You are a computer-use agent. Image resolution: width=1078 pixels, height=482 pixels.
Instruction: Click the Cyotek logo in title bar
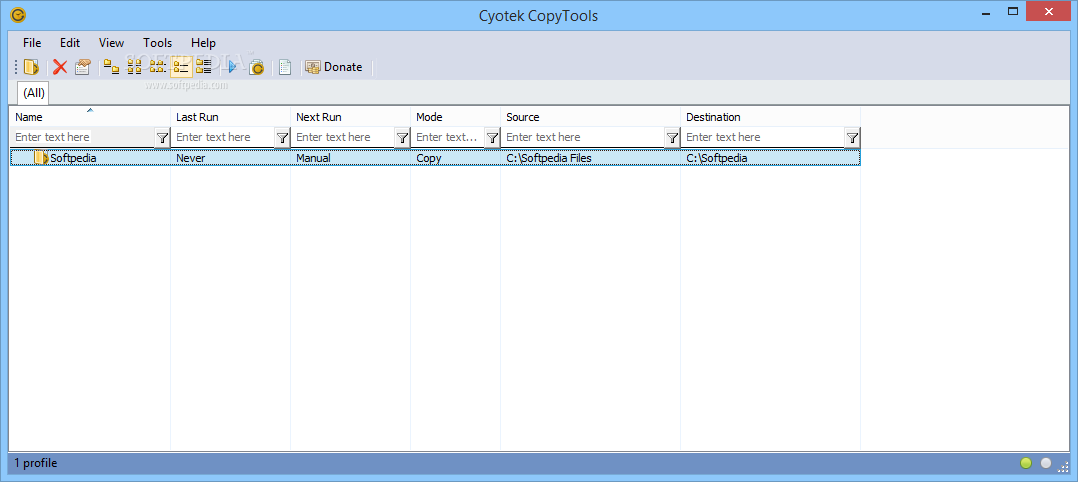[18, 14]
